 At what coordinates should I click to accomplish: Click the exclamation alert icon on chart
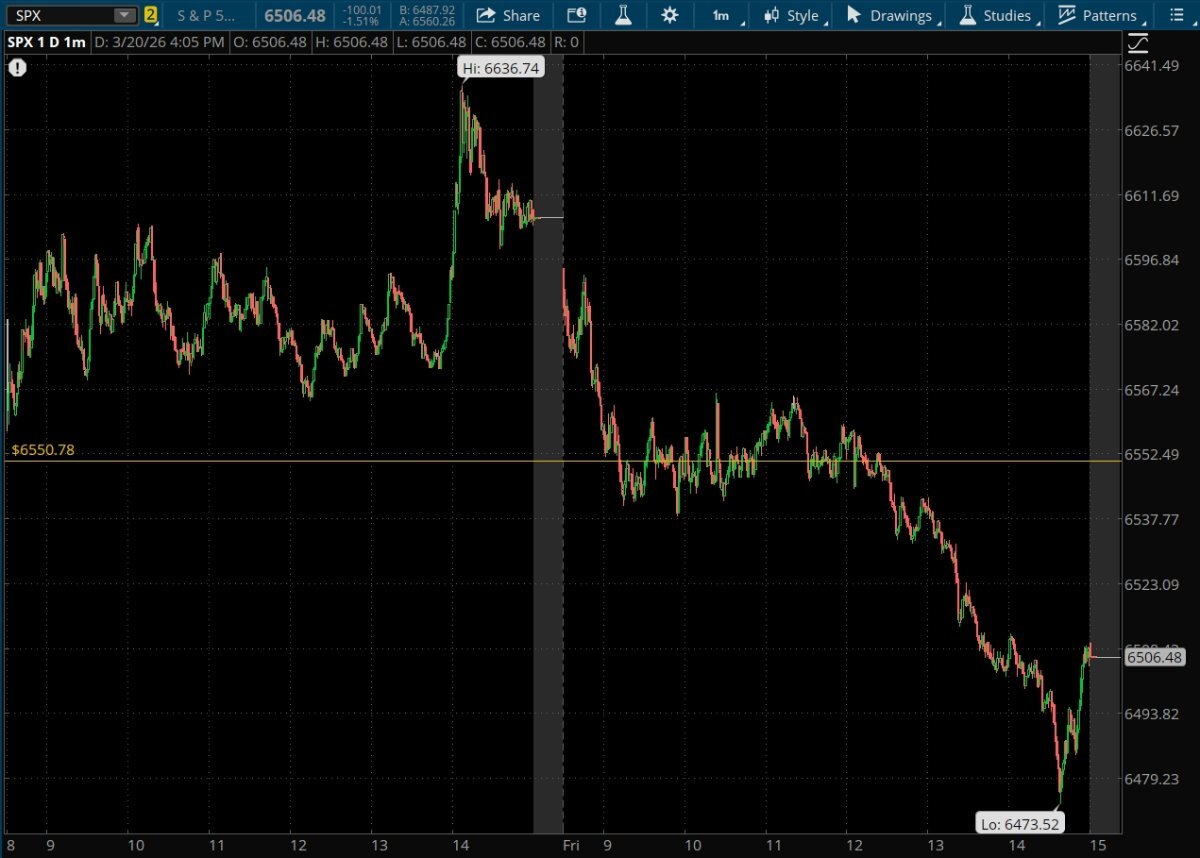click(18, 68)
